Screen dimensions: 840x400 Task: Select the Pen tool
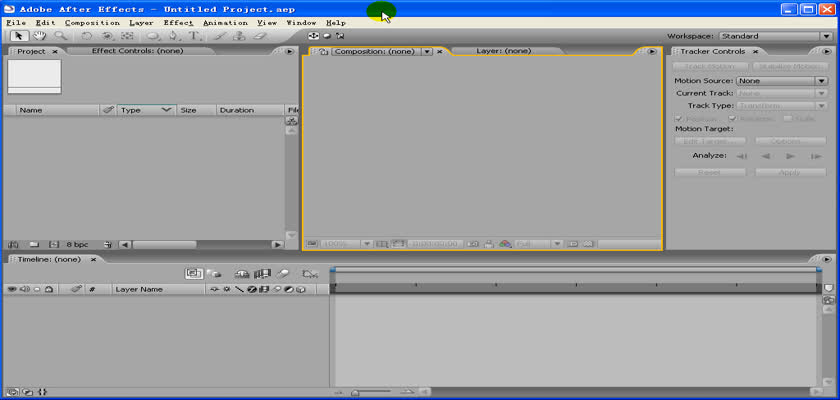[x=173, y=36]
